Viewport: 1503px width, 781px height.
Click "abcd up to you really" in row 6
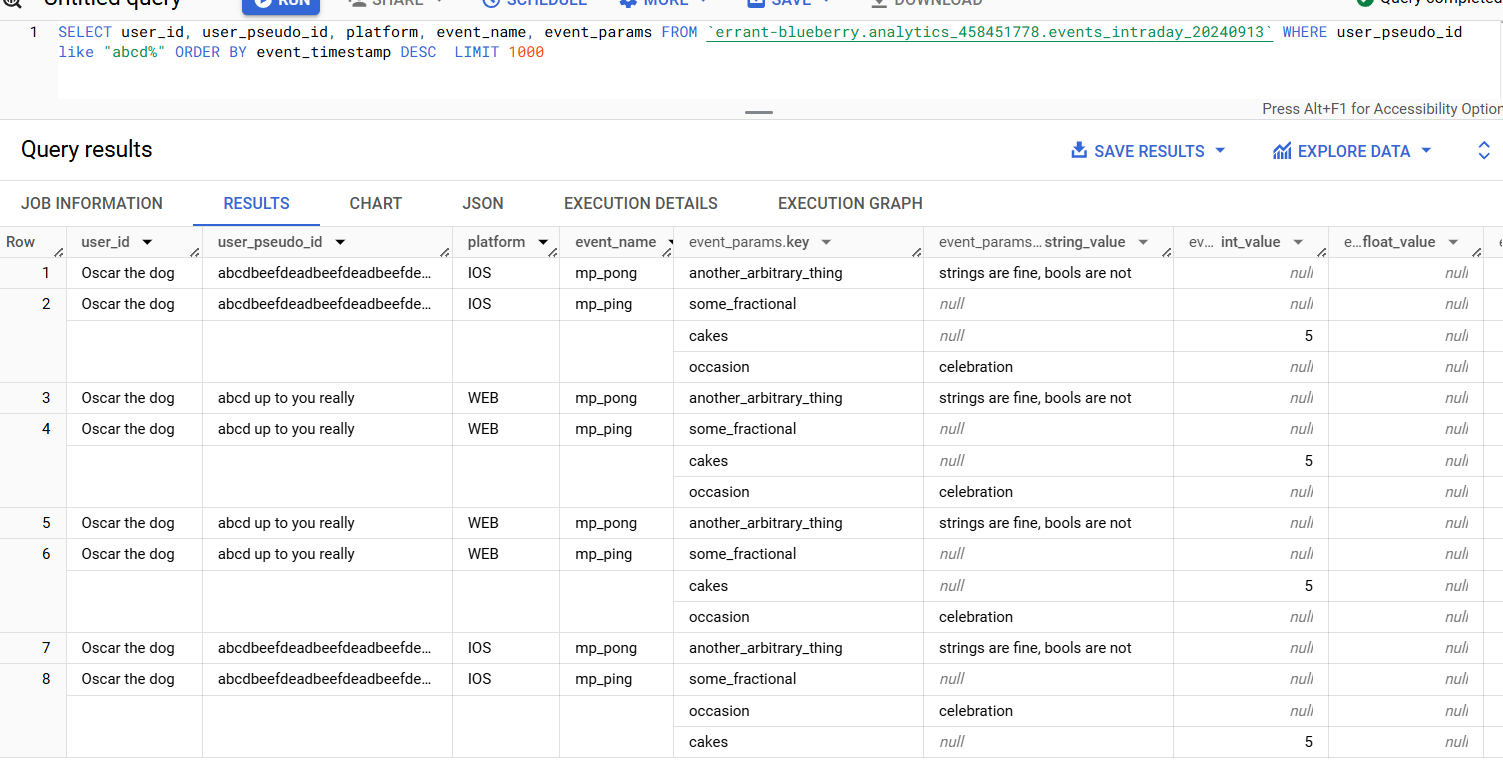tap(286, 554)
